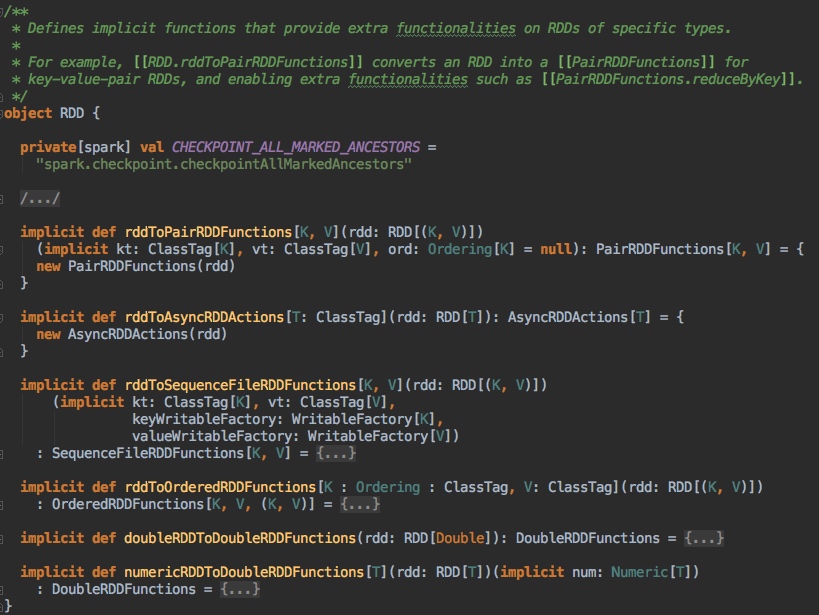Screen dimensions: 819x615
Task: Click the 'null' default value
Action: coord(556,249)
